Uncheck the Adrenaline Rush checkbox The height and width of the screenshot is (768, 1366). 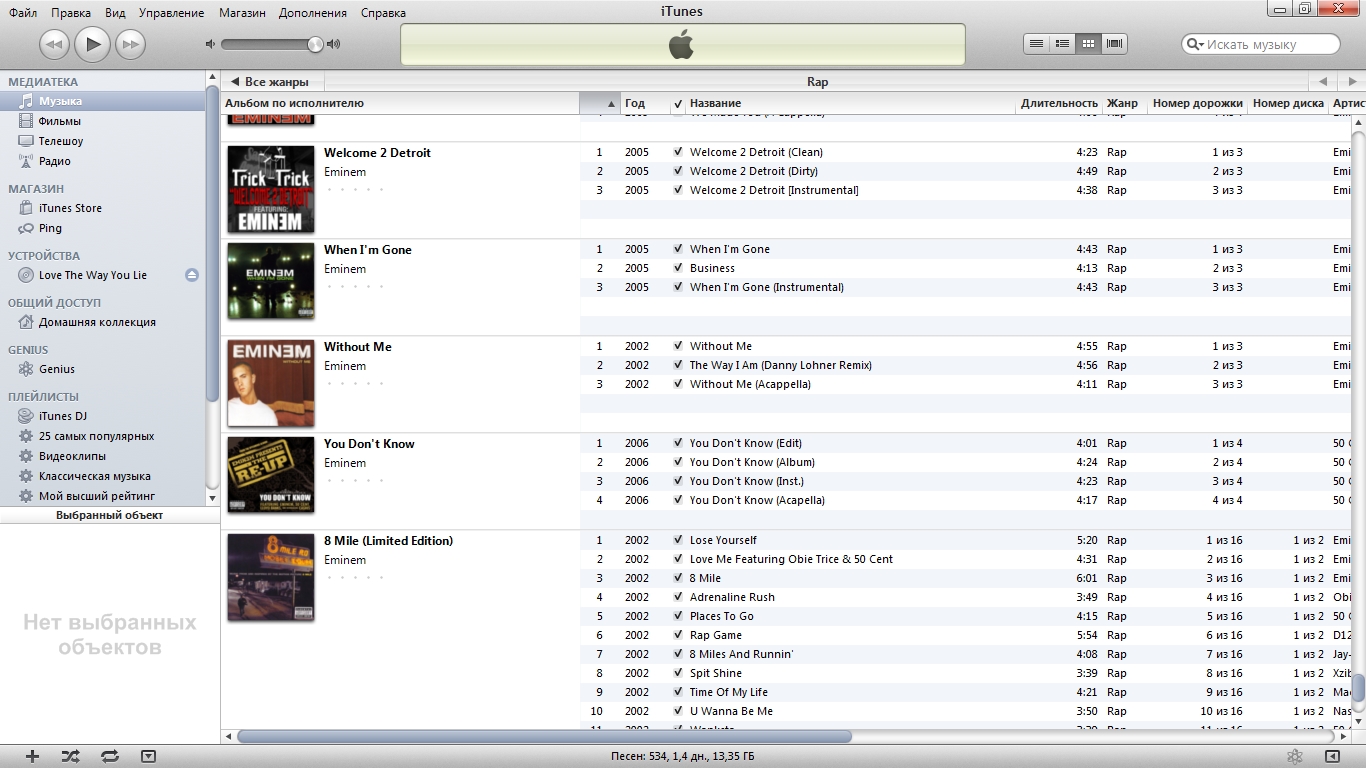(x=678, y=597)
